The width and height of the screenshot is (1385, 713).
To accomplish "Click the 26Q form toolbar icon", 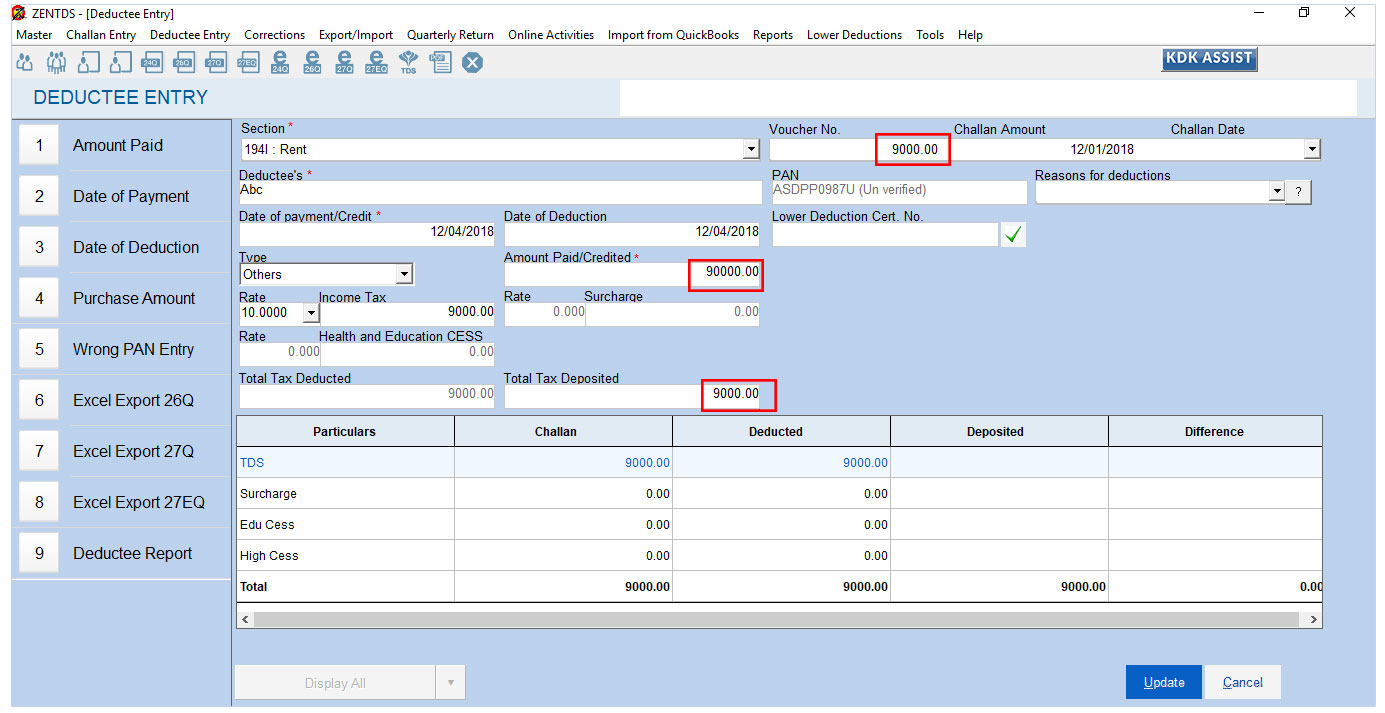I will [184, 62].
